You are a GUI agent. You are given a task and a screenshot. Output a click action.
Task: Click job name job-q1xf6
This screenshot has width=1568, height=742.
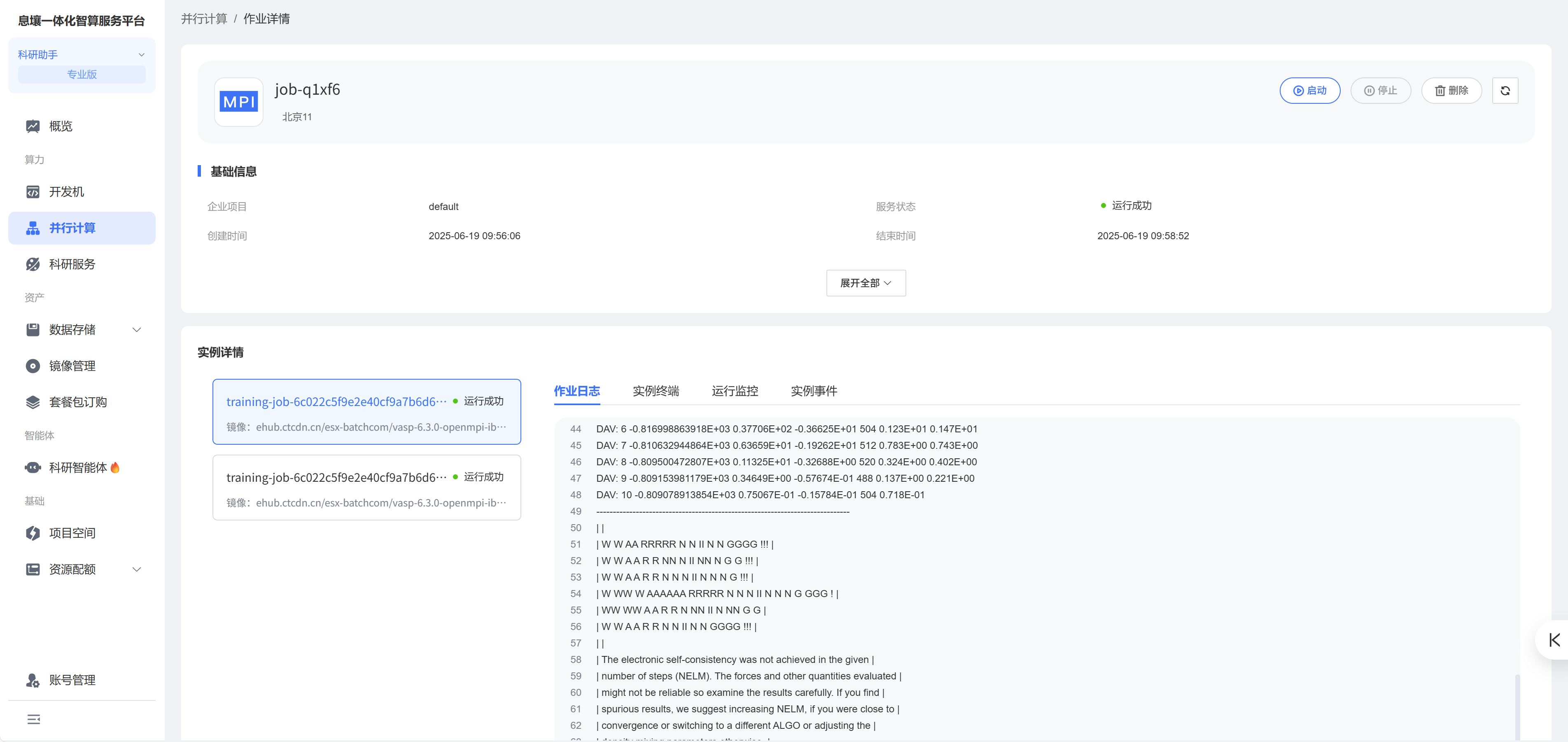coord(308,89)
